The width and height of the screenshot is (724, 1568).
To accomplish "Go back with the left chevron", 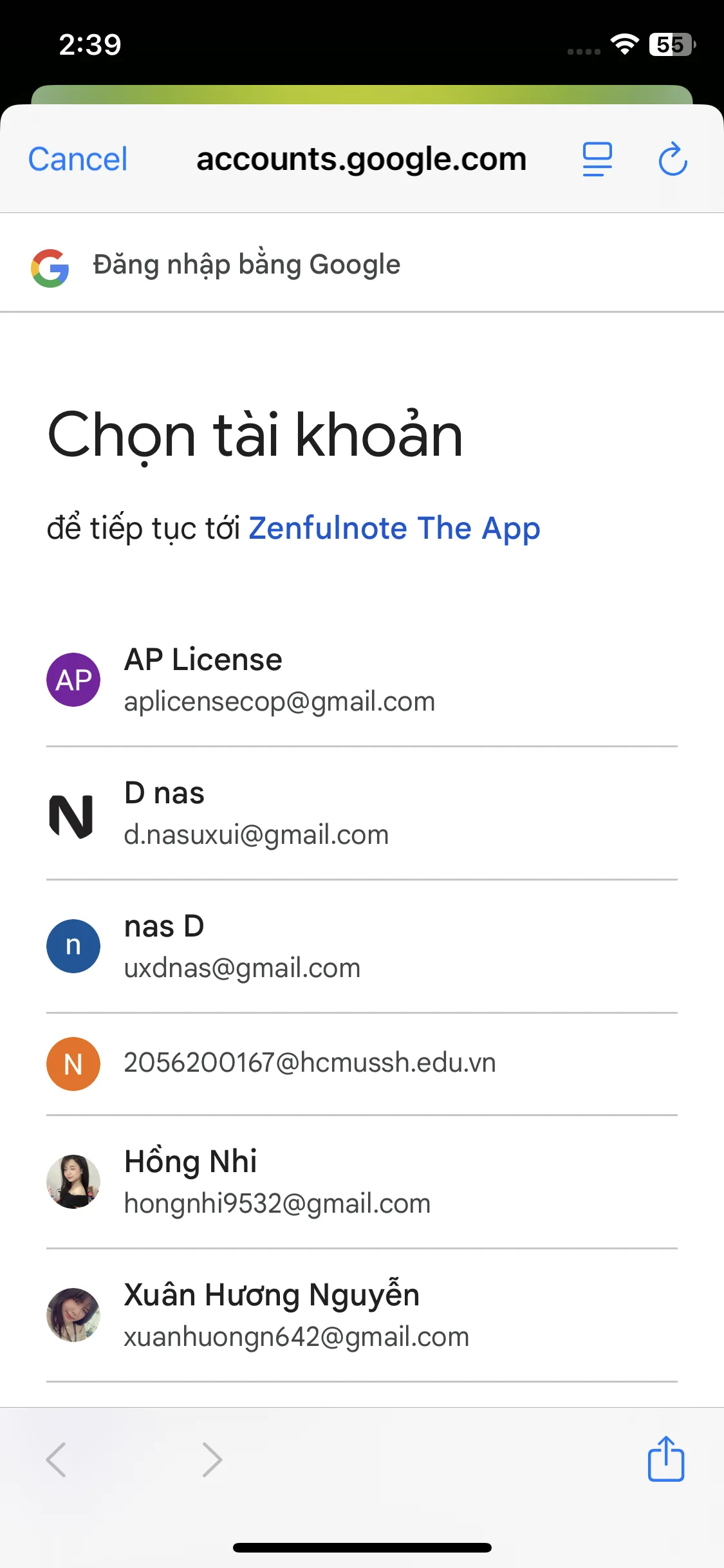I will (x=56, y=1459).
